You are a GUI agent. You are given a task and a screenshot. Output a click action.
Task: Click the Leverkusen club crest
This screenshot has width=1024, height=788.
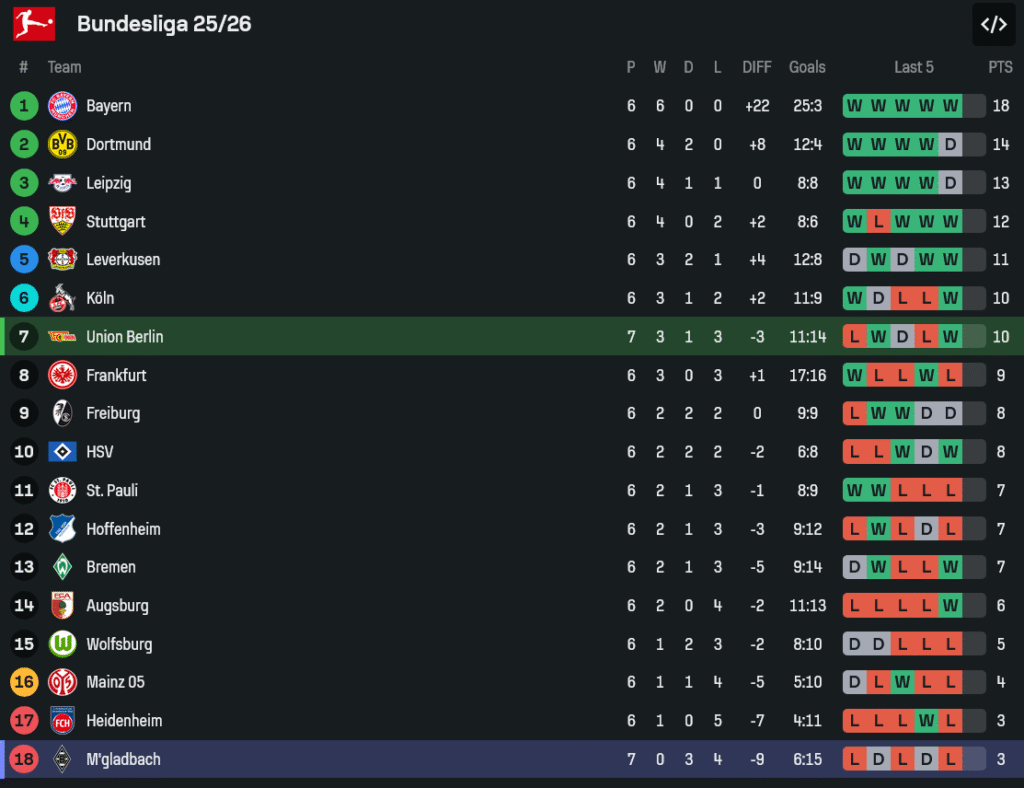pyautogui.click(x=62, y=260)
